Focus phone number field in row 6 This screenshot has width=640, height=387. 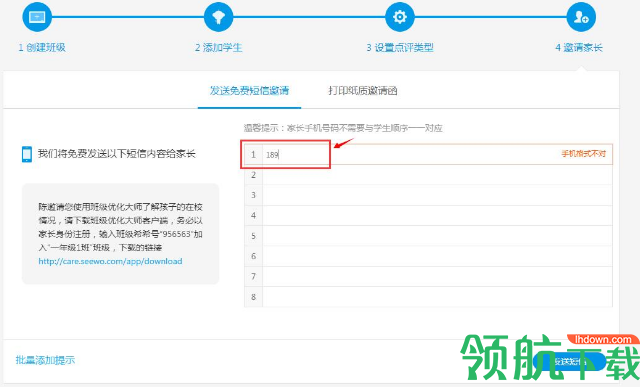coord(437,256)
